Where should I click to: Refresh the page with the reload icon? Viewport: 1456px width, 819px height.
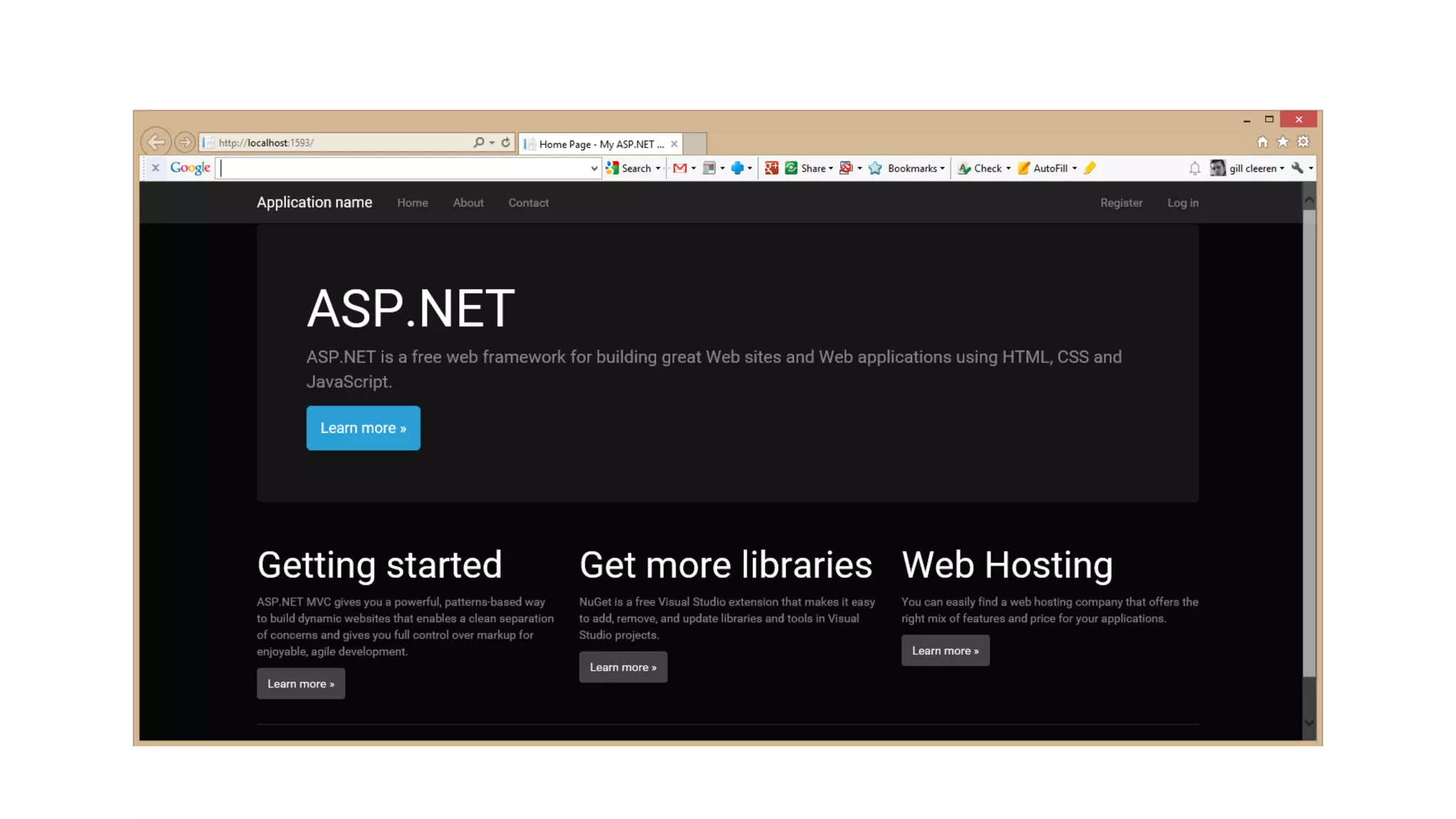click(x=505, y=142)
